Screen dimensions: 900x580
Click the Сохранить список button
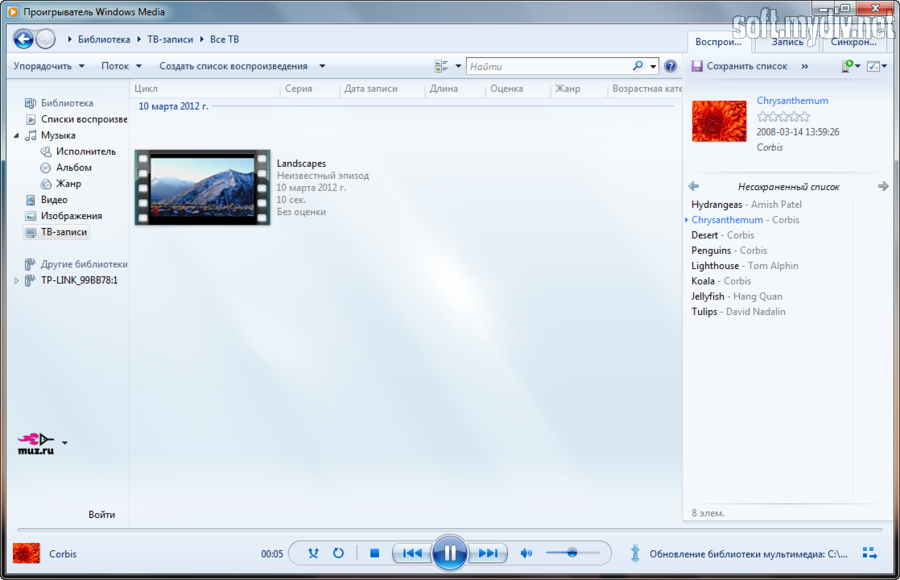[x=740, y=66]
